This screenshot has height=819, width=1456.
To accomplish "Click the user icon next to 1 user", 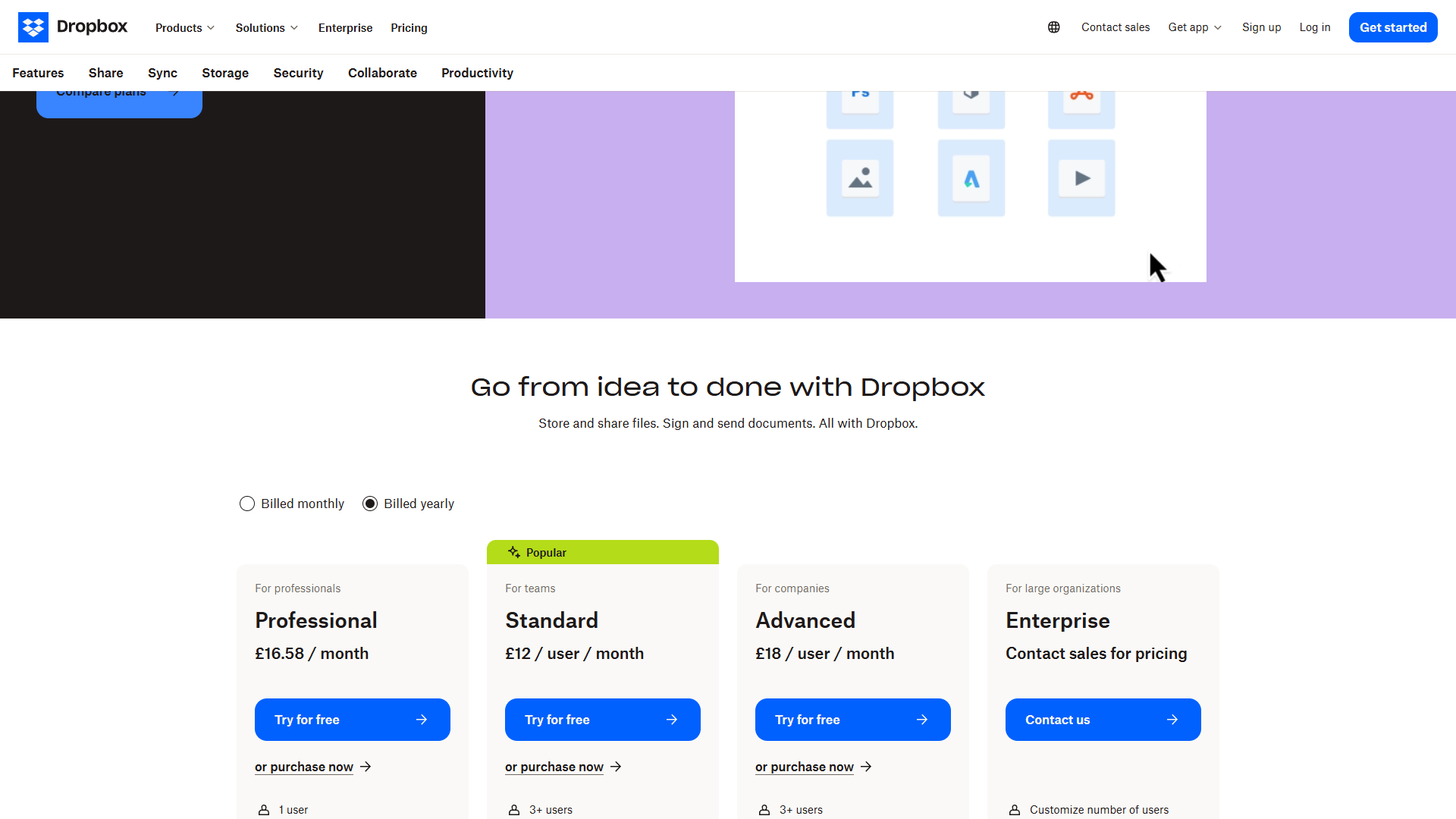I will [x=264, y=810].
